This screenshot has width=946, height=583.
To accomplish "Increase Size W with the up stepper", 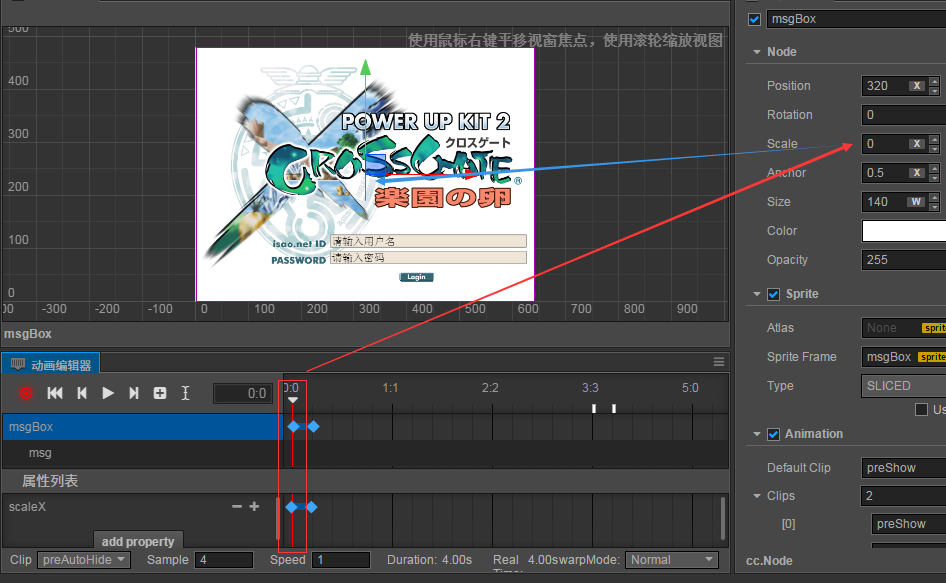I will coord(934,197).
